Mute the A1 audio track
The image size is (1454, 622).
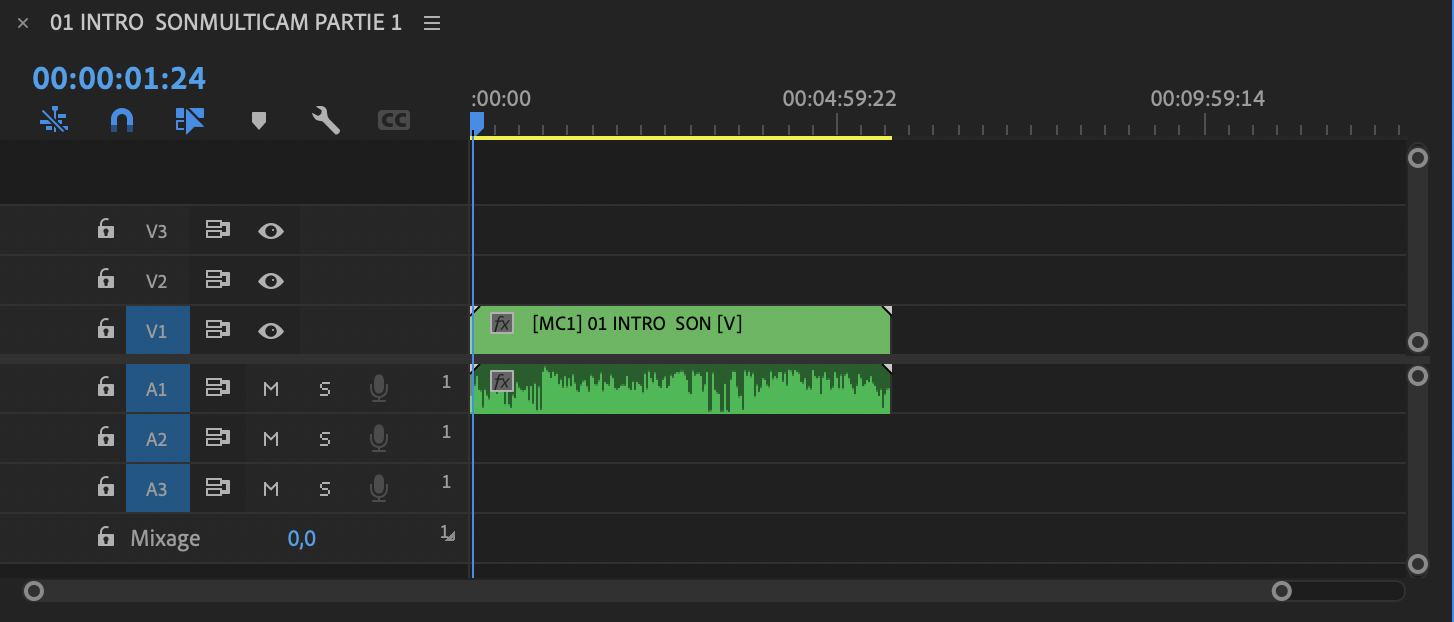coord(270,389)
